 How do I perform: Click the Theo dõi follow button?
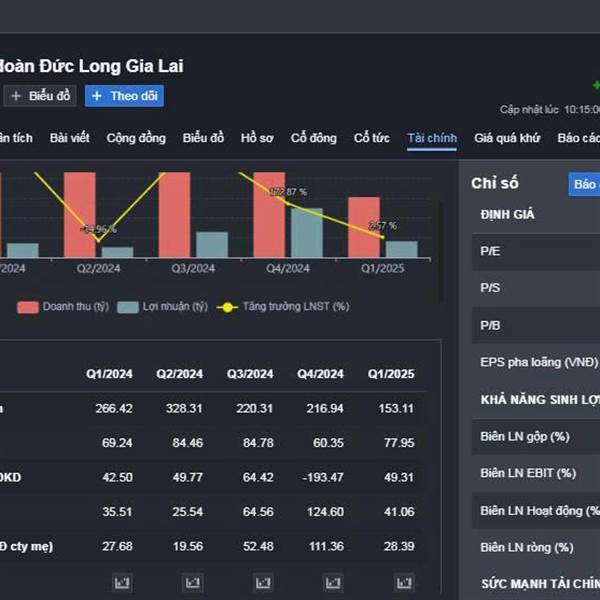124,96
